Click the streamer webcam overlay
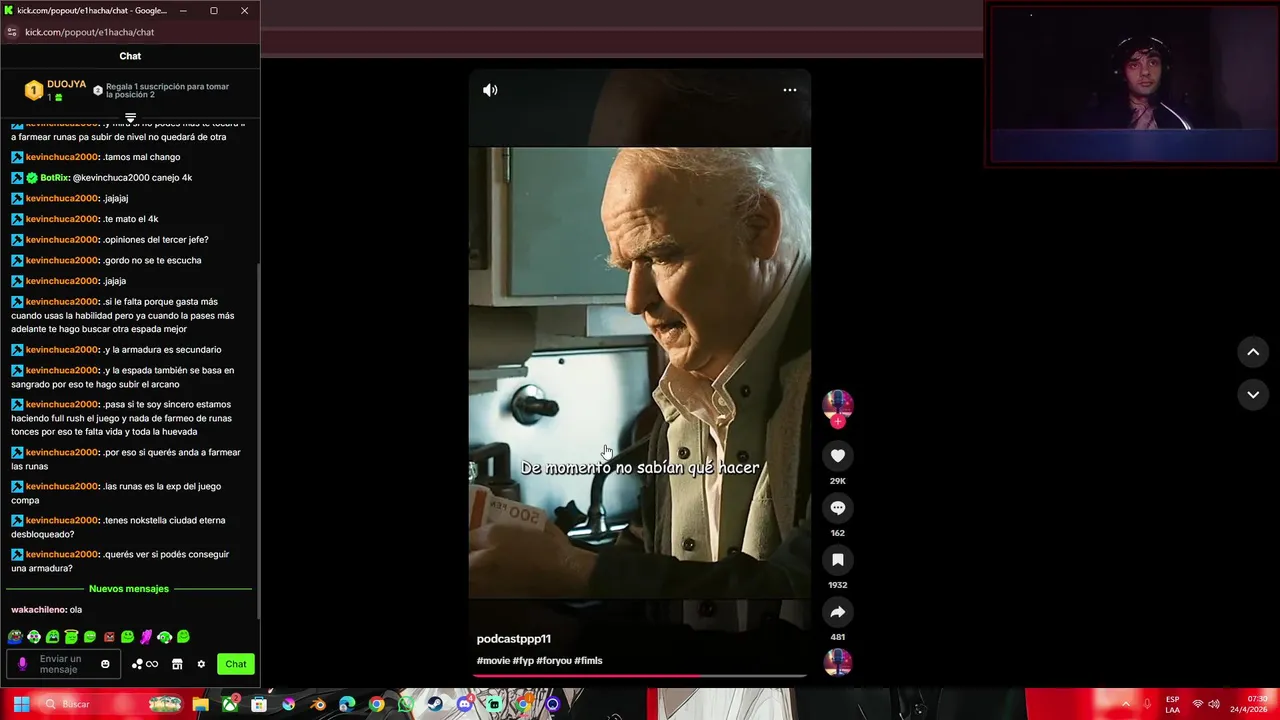This screenshot has width=1280, height=720. 1131,83
